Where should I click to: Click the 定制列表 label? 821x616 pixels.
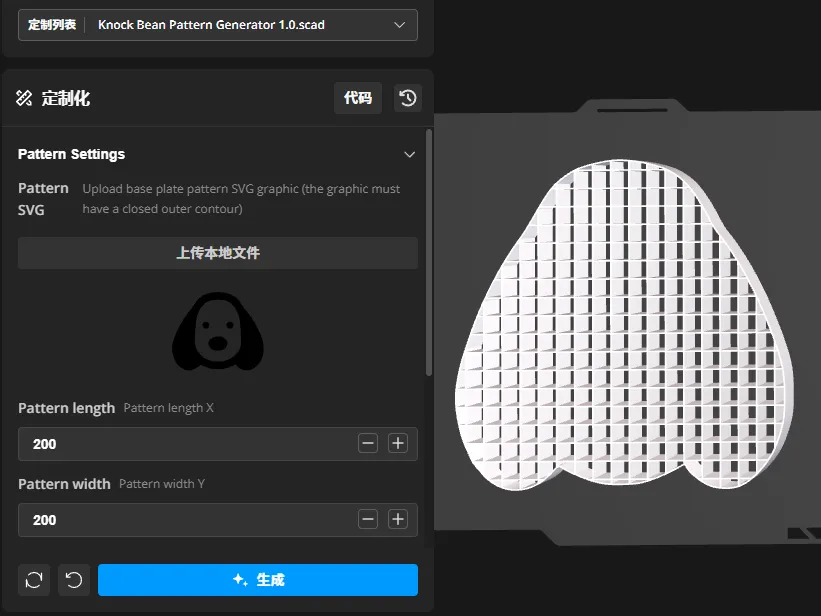(x=52, y=25)
